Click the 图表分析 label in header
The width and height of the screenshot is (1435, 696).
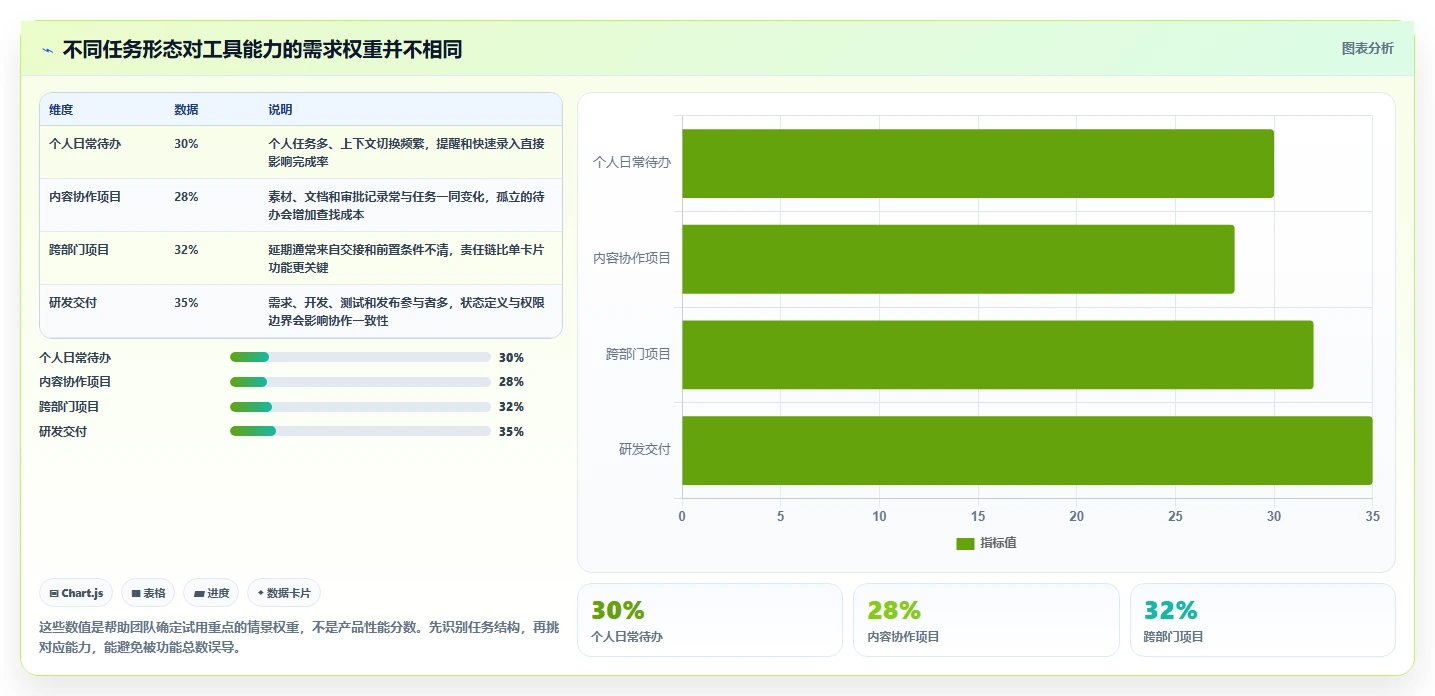[x=1367, y=48]
